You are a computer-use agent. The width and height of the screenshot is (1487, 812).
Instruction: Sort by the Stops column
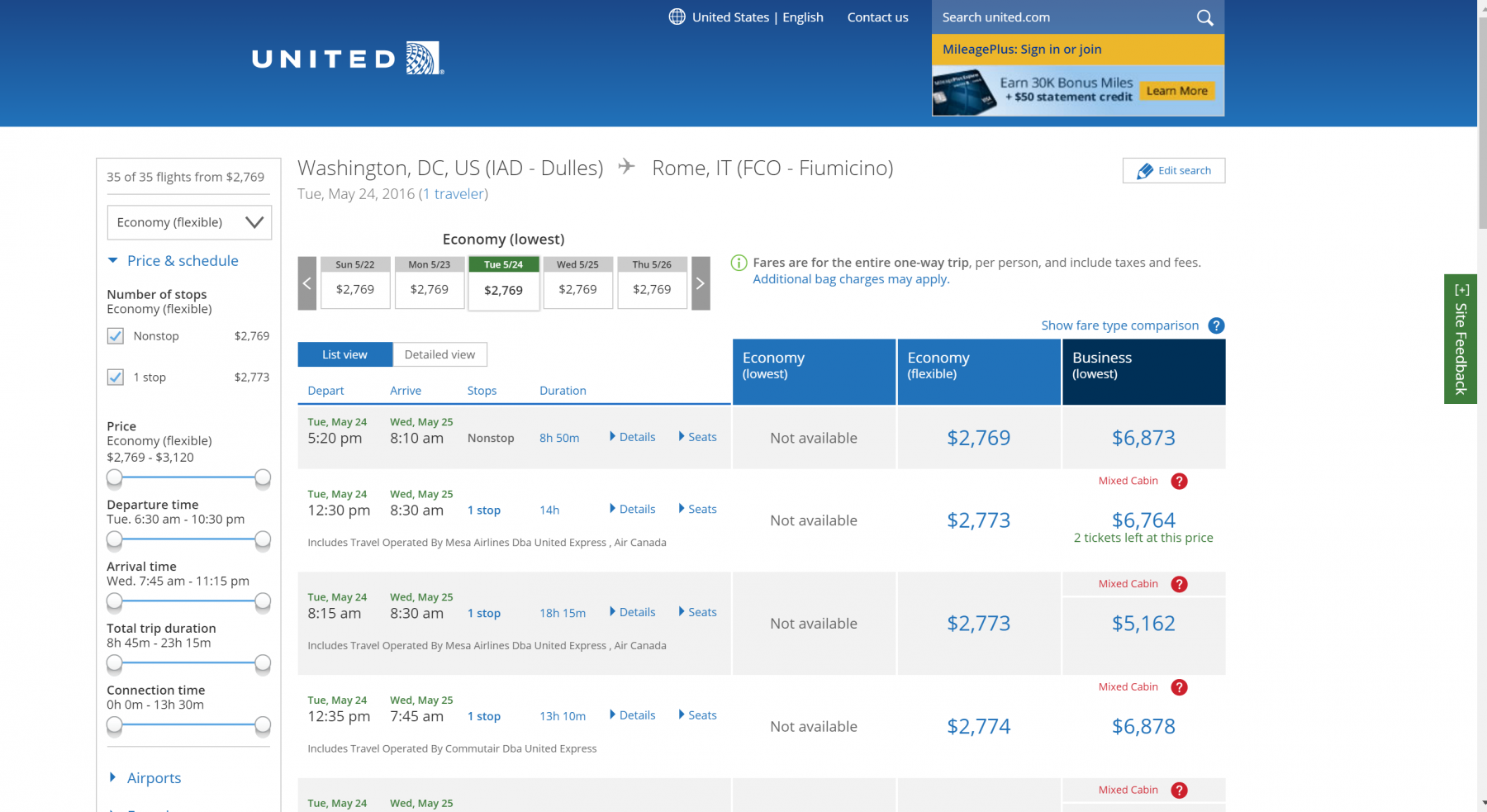(x=482, y=391)
